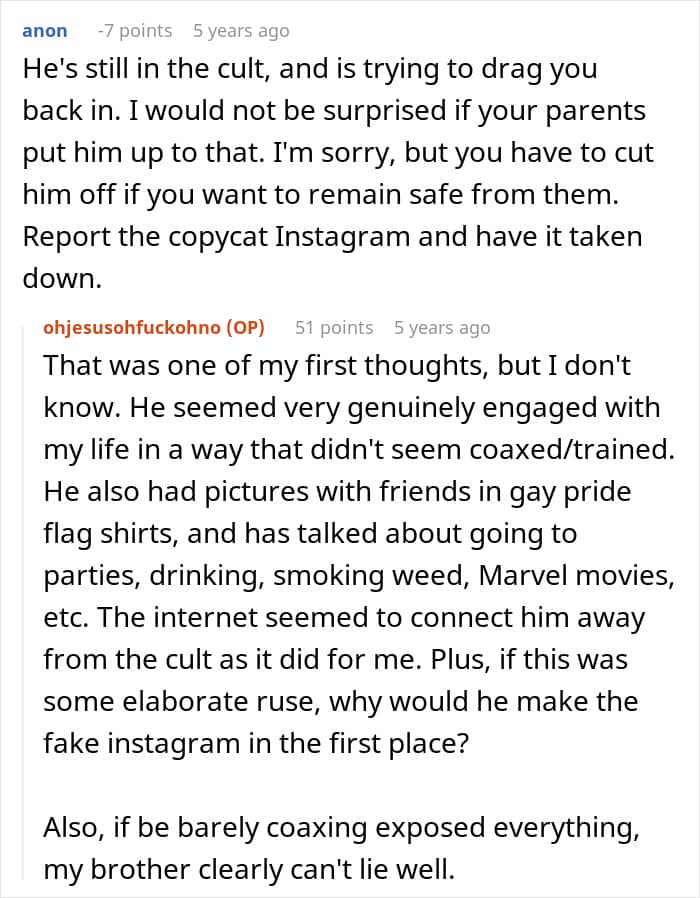Click the timestamp on anon's comment
The width and height of the screenshot is (700, 898).
(241, 31)
